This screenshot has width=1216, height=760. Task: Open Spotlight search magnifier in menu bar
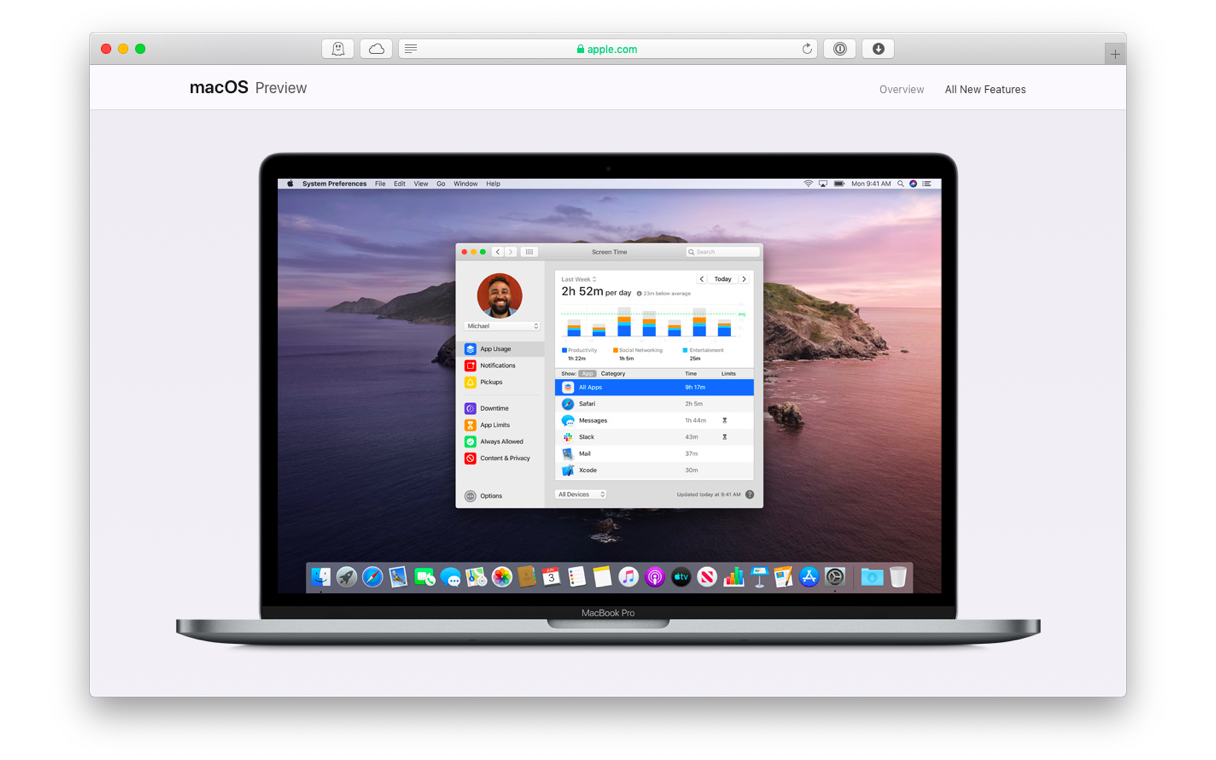pyautogui.click(x=900, y=184)
